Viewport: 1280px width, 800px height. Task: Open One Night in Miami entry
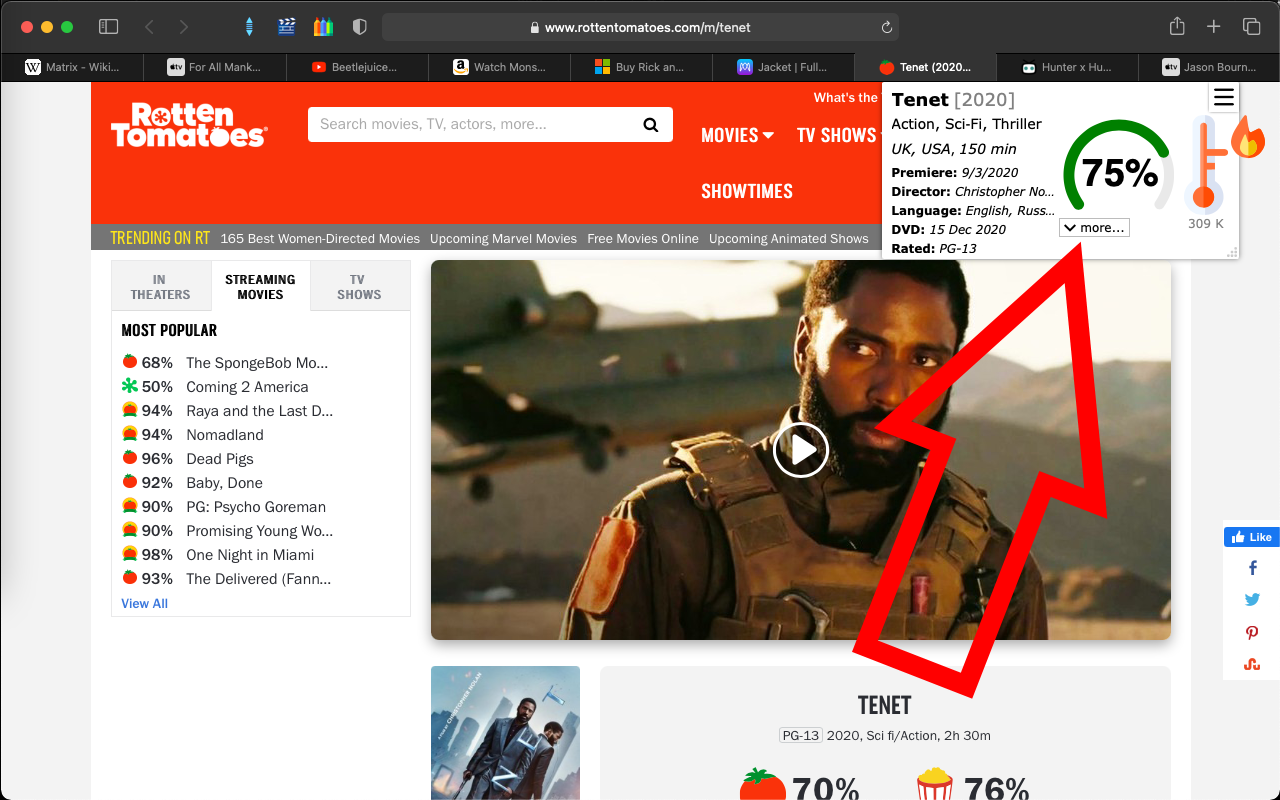pyautogui.click(x=250, y=555)
